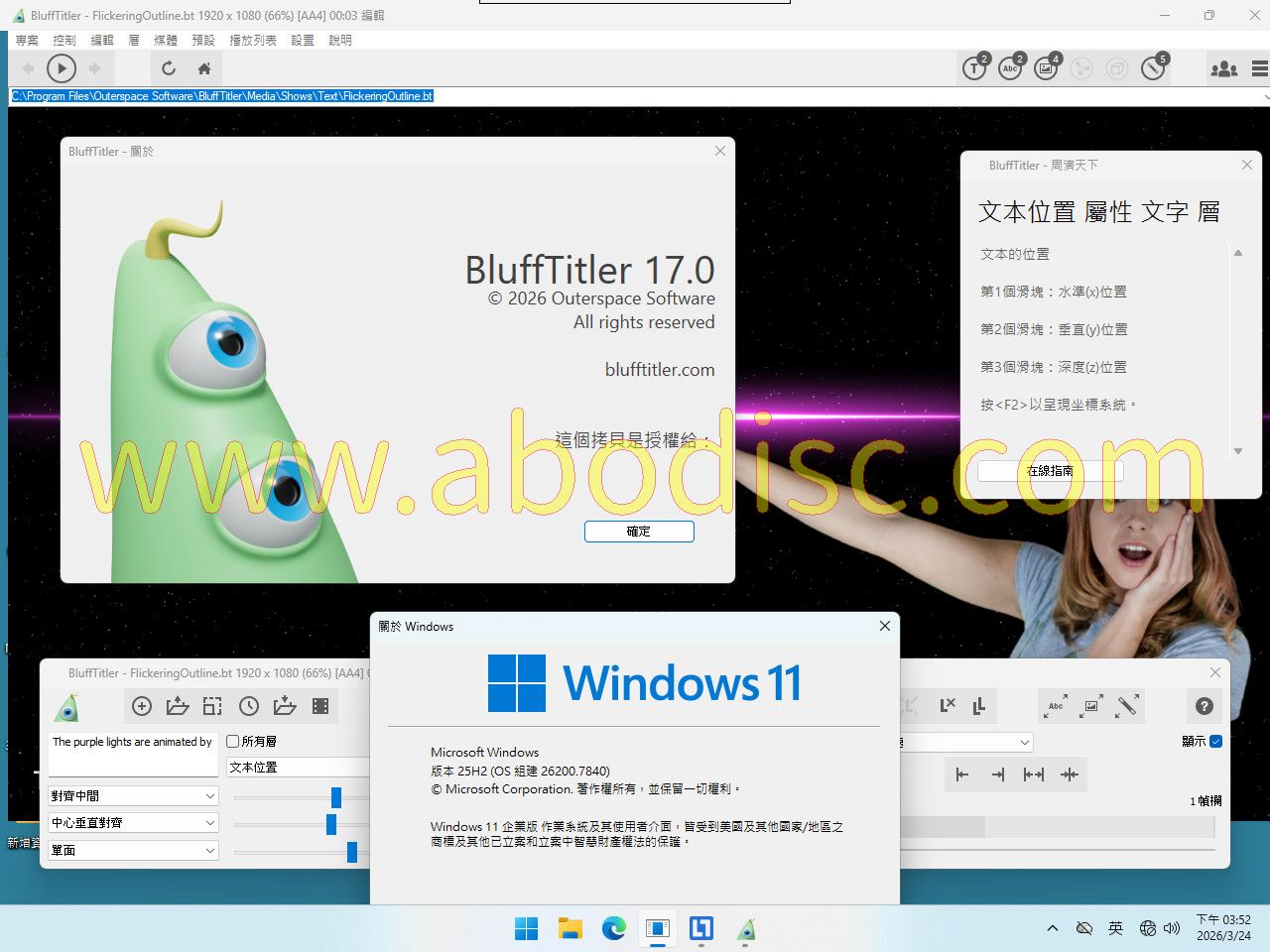
Task: Click the jump to previous key icon
Action: (x=962, y=774)
